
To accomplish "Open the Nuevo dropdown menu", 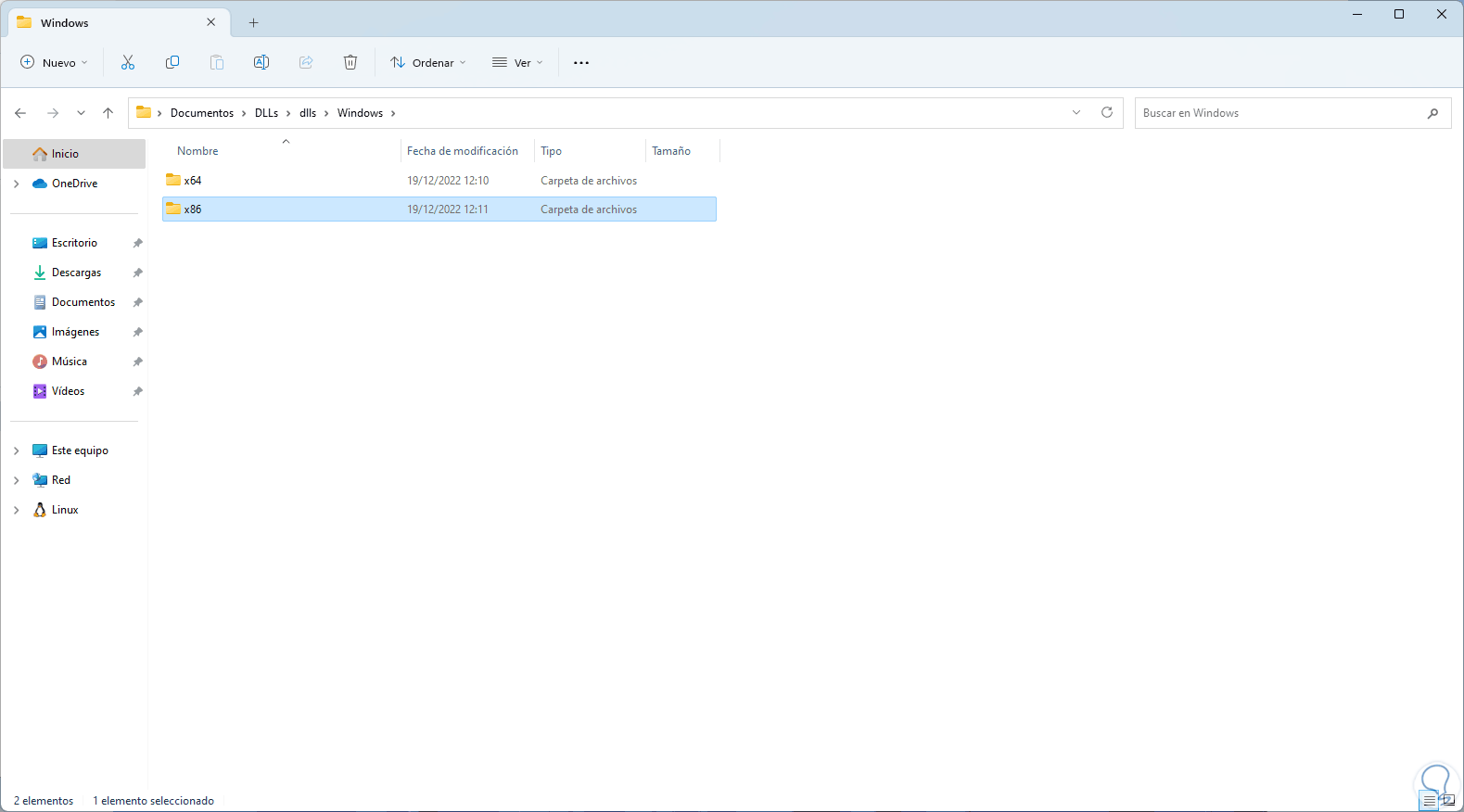I will pos(54,62).
